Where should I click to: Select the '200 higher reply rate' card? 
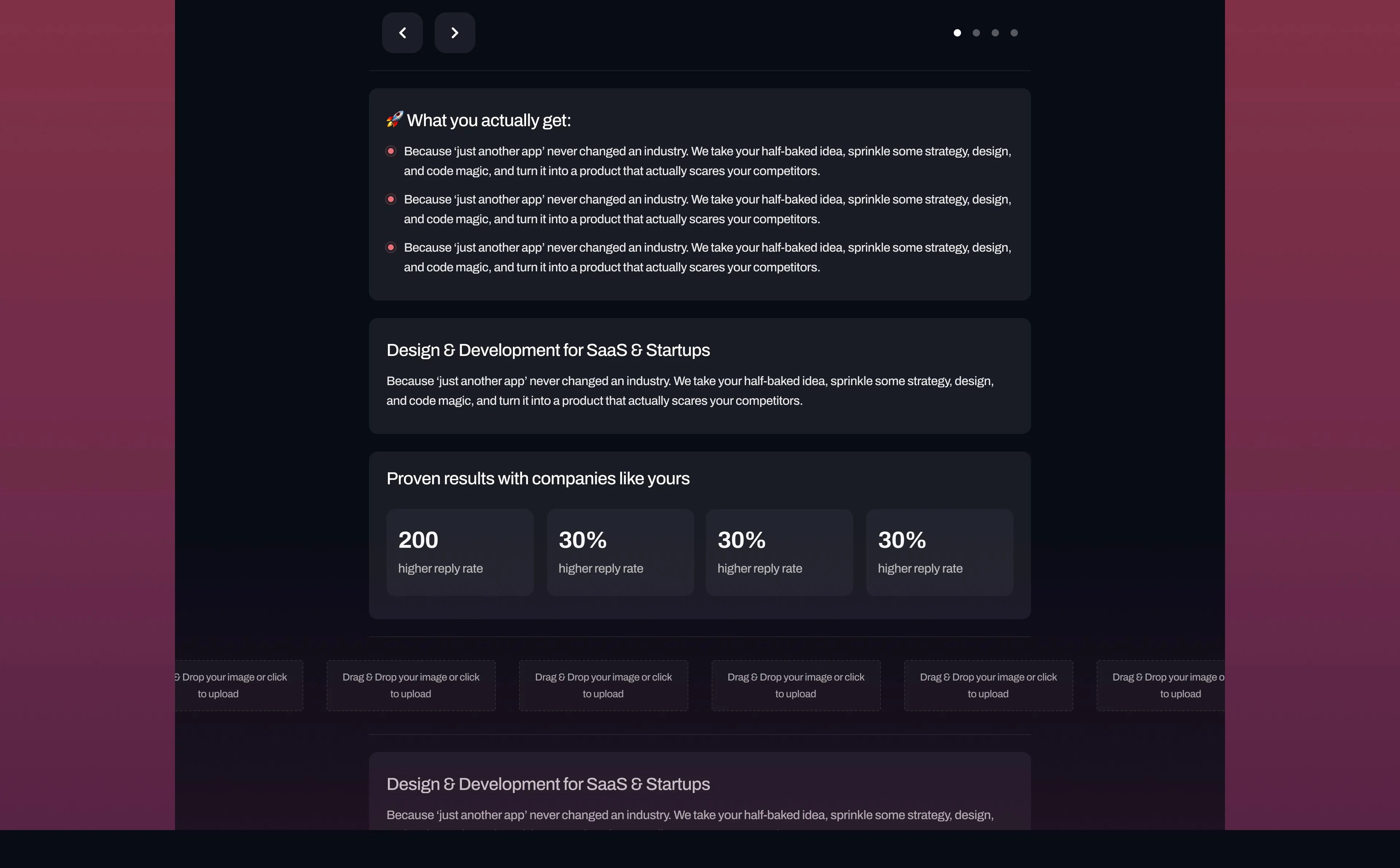460,552
